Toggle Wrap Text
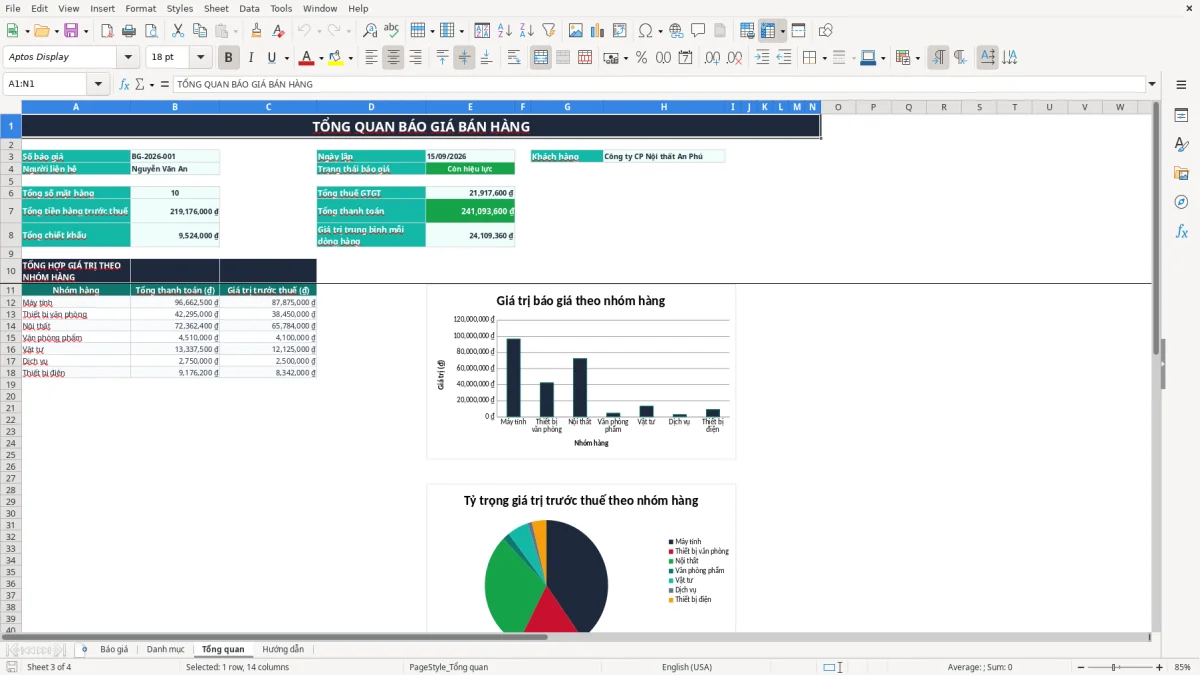 click(x=514, y=57)
